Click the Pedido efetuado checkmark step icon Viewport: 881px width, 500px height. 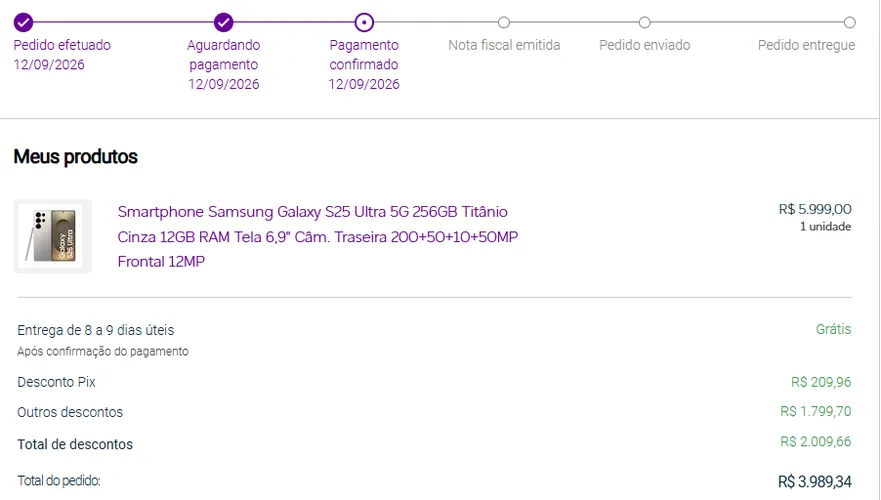click(x=23, y=22)
